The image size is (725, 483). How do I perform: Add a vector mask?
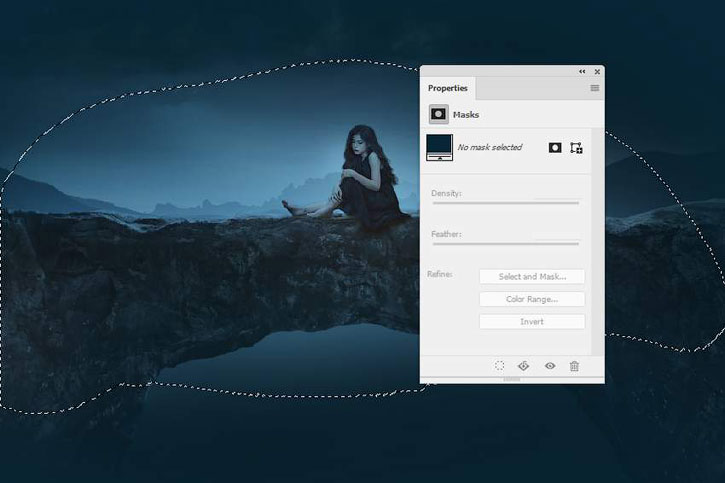tap(576, 147)
